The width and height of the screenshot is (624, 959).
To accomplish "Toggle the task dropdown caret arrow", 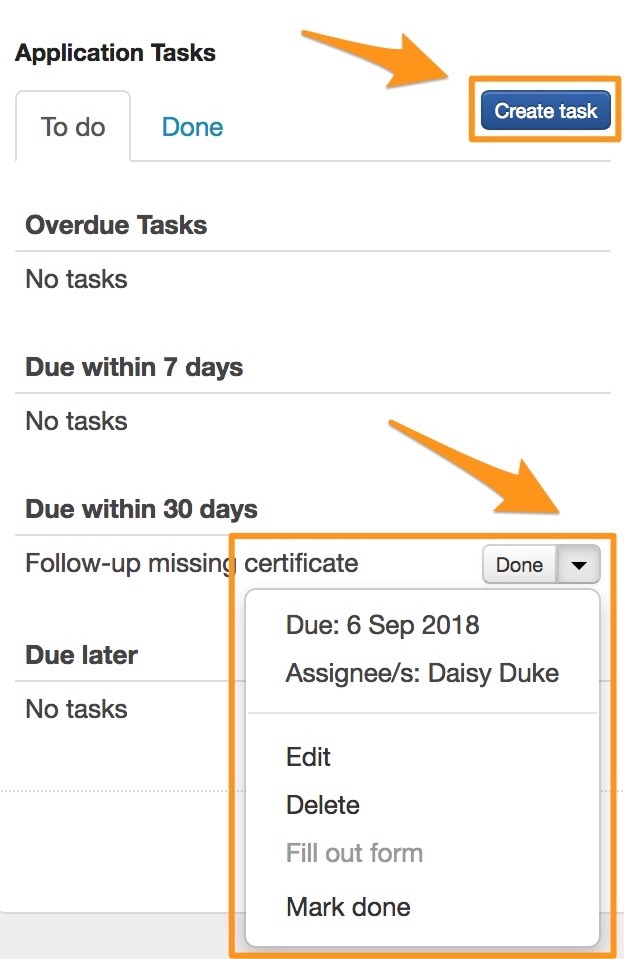I will tap(579, 565).
